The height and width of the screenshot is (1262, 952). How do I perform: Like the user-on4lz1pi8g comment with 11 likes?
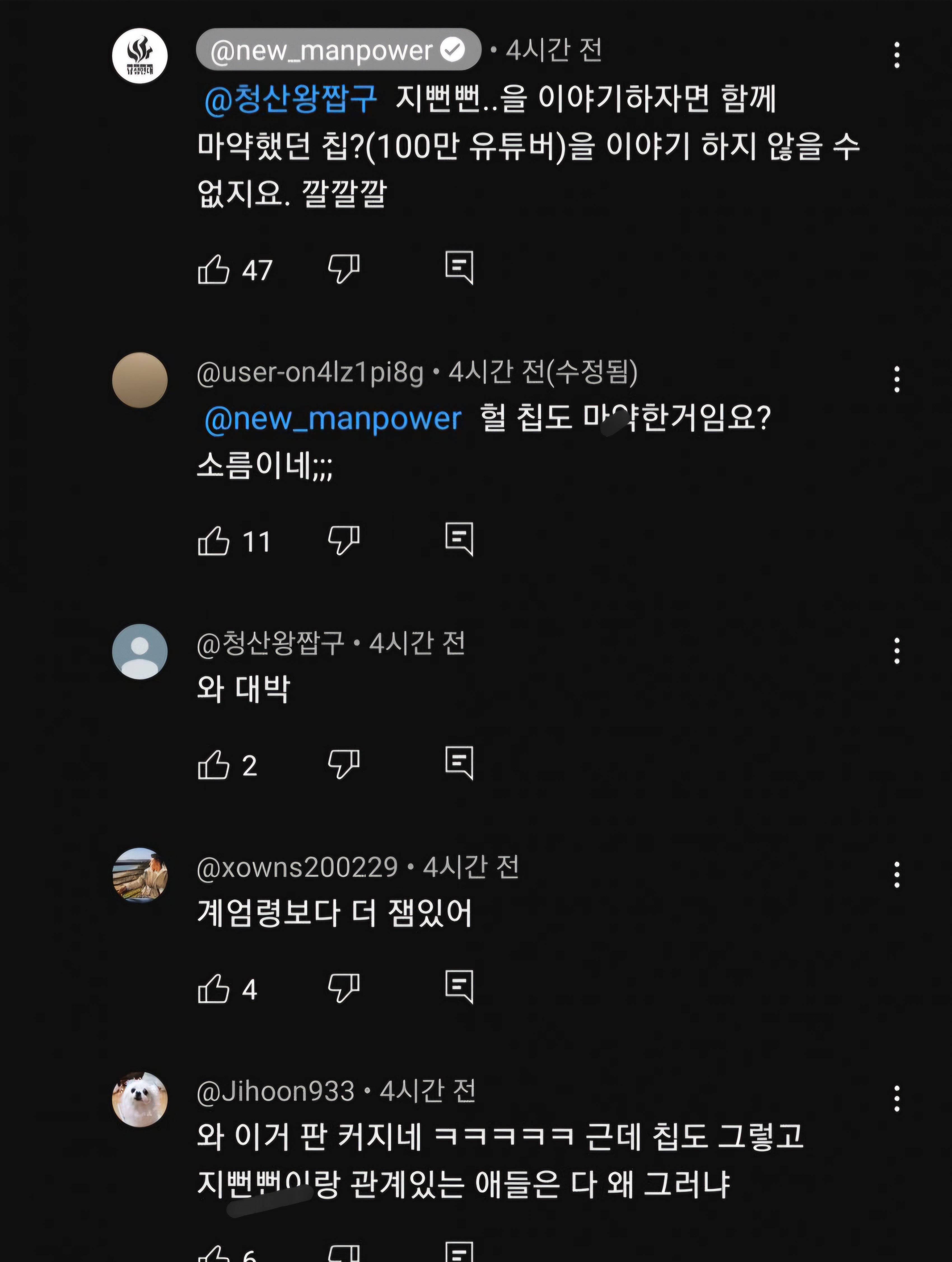point(213,541)
